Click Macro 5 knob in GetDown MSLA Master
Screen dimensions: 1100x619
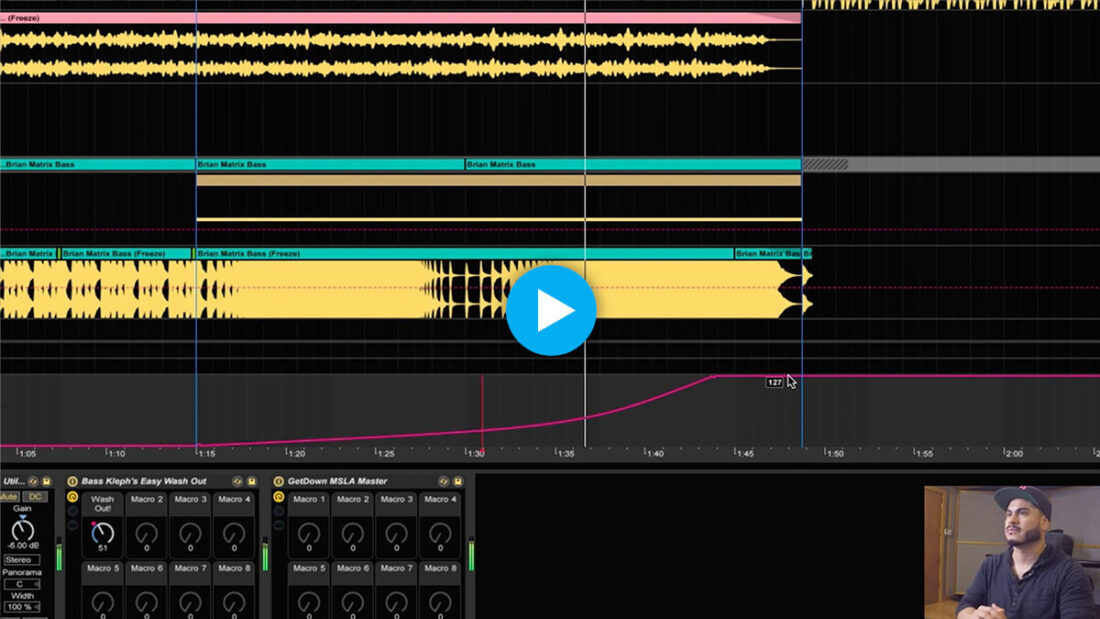(309, 602)
